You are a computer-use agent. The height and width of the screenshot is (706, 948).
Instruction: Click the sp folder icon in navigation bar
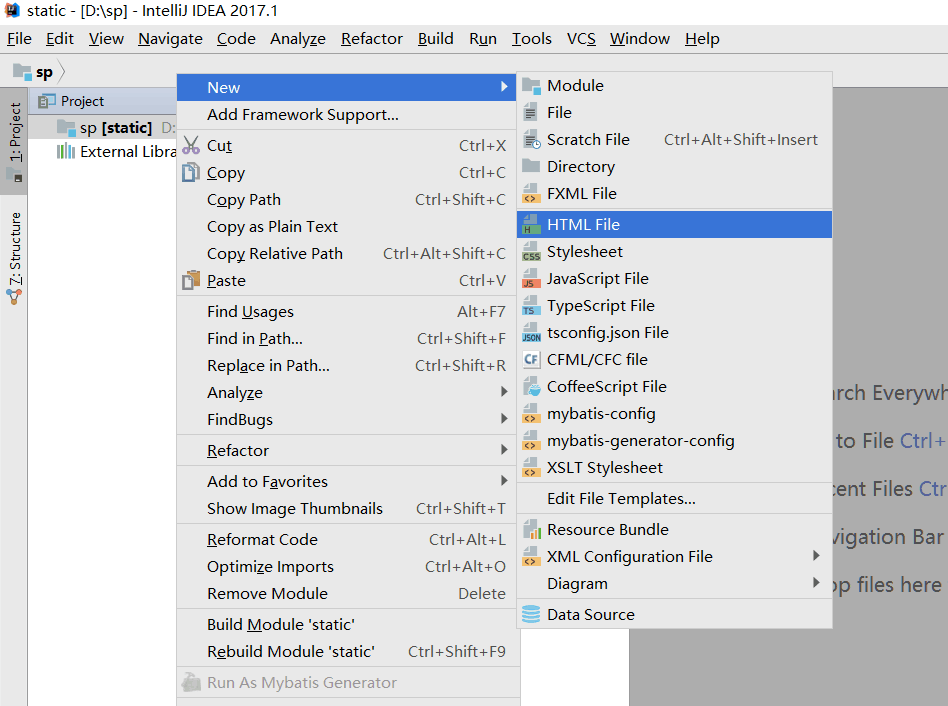(22, 72)
